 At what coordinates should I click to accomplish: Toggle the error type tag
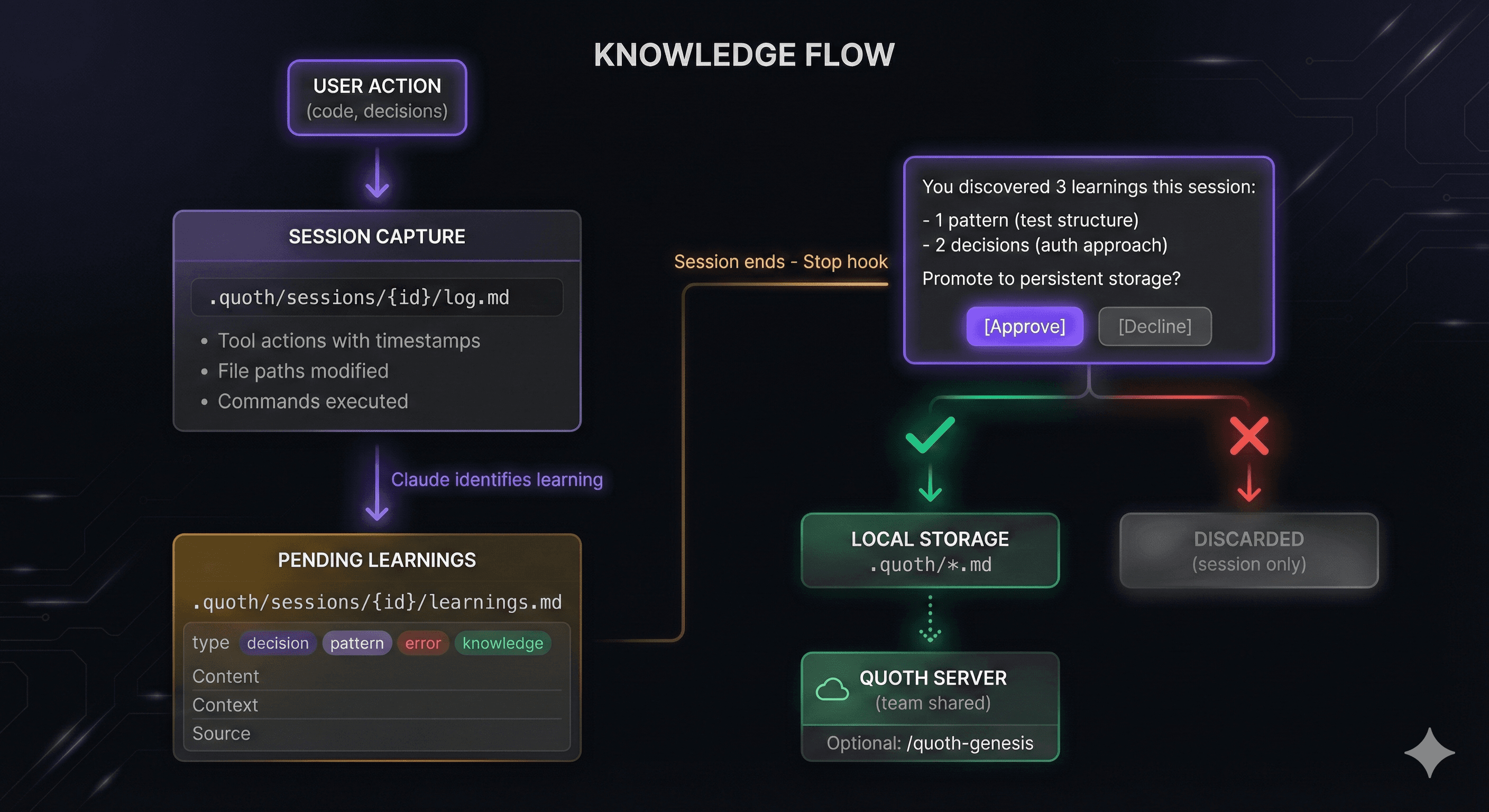tap(422, 643)
